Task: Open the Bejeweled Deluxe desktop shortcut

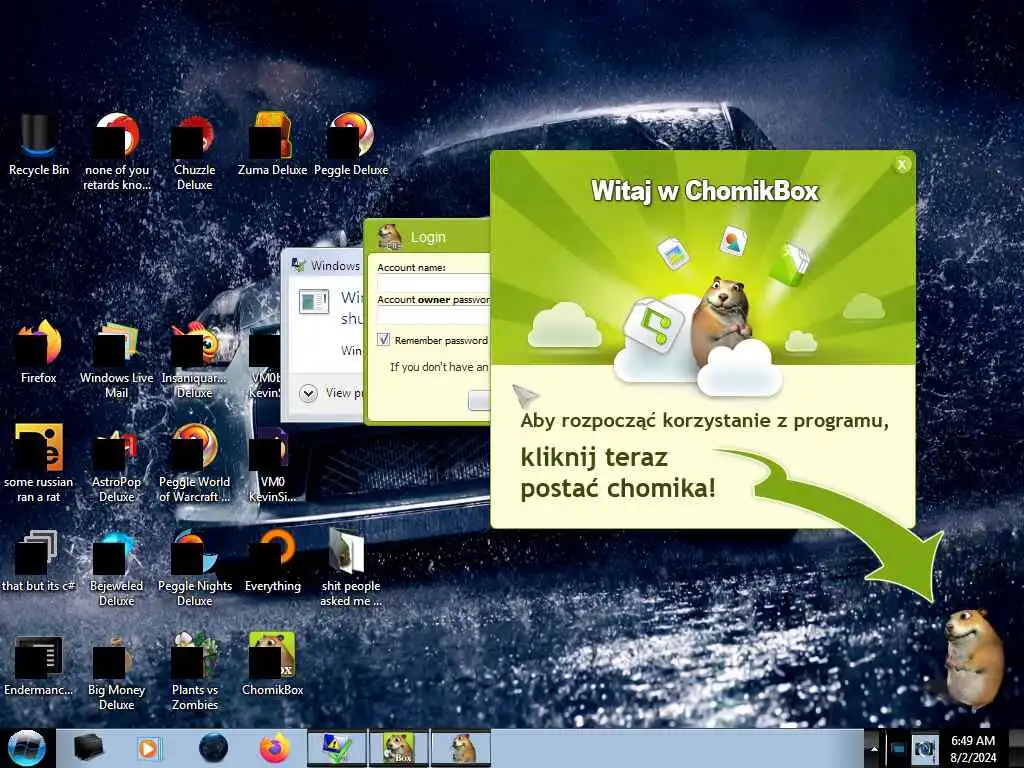Action: [x=116, y=568]
